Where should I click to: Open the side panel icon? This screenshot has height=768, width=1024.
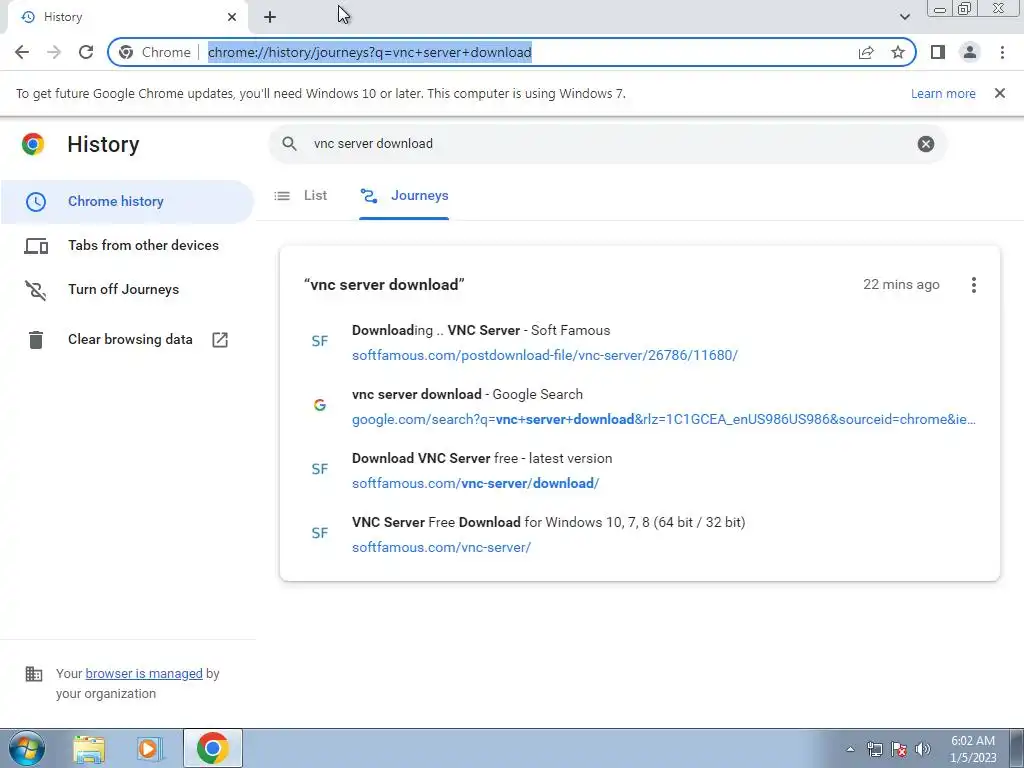coord(938,52)
